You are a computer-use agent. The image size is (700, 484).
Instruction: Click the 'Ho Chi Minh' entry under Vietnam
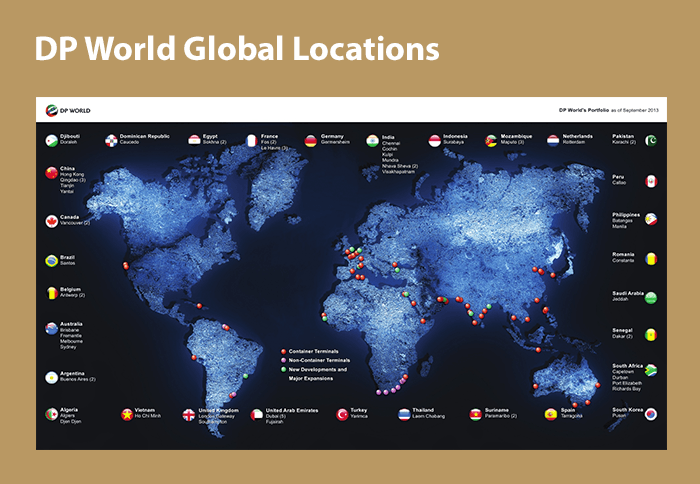[x=148, y=416]
